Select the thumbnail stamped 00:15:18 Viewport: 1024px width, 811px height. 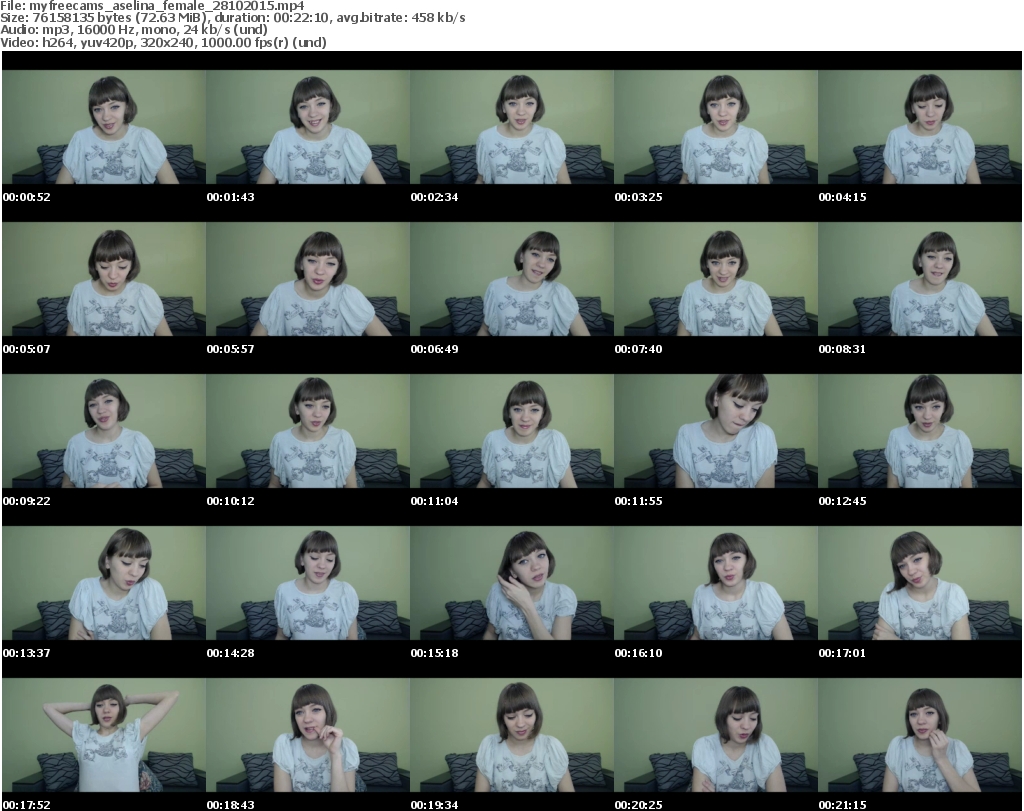tap(512, 584)
